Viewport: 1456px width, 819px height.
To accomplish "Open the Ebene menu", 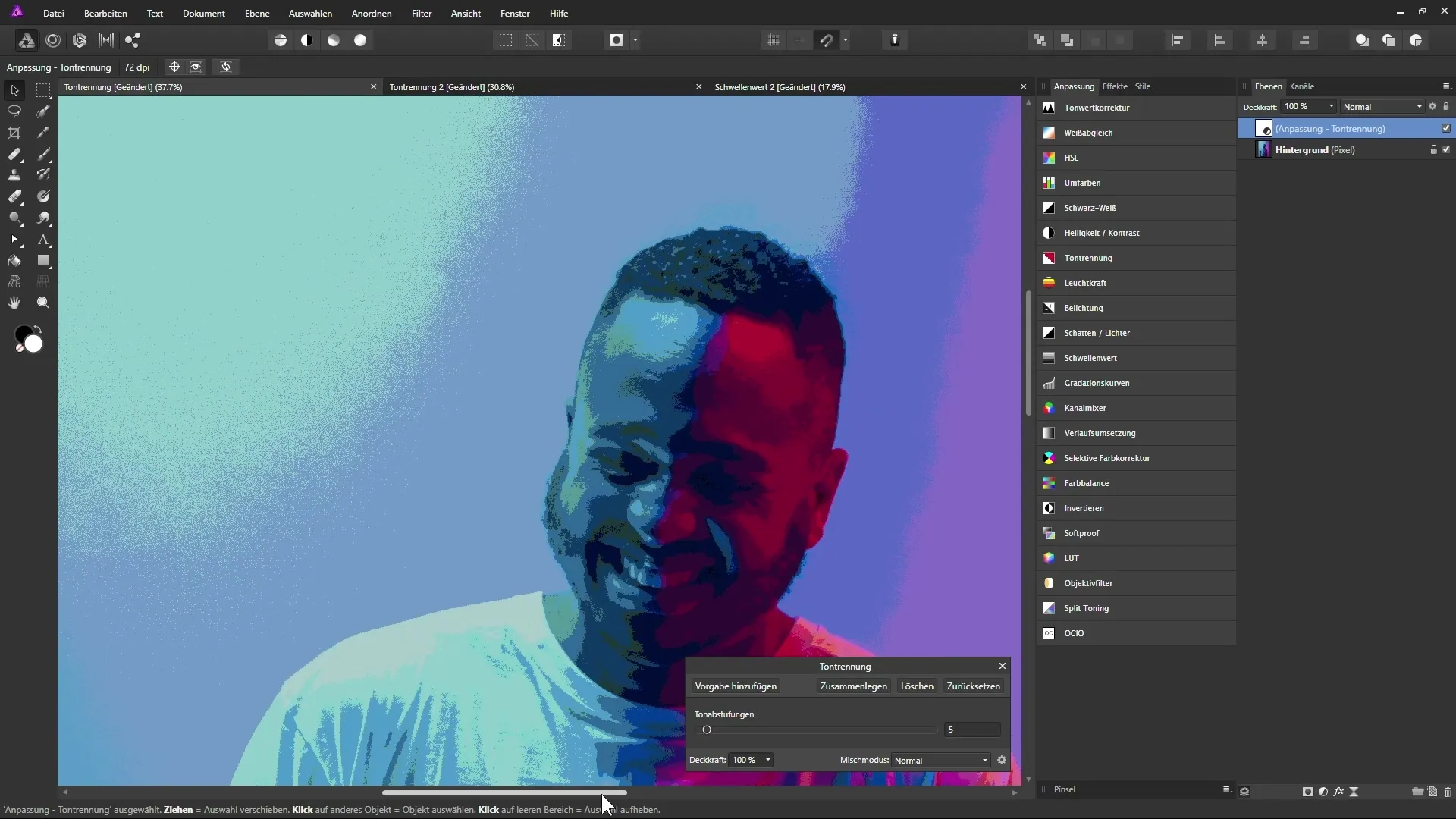I will [257, 14].
